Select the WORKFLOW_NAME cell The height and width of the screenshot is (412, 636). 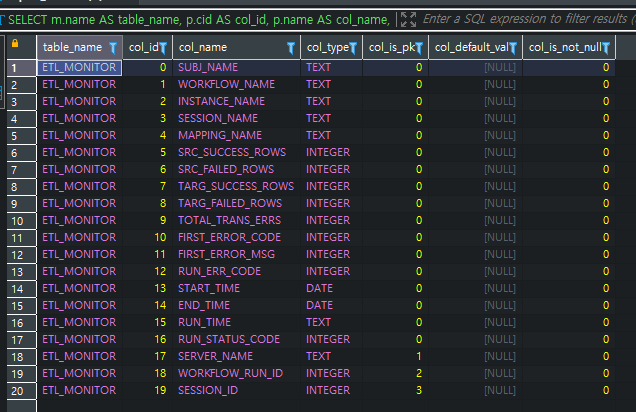pyautogui.click(x=236, y=84)
